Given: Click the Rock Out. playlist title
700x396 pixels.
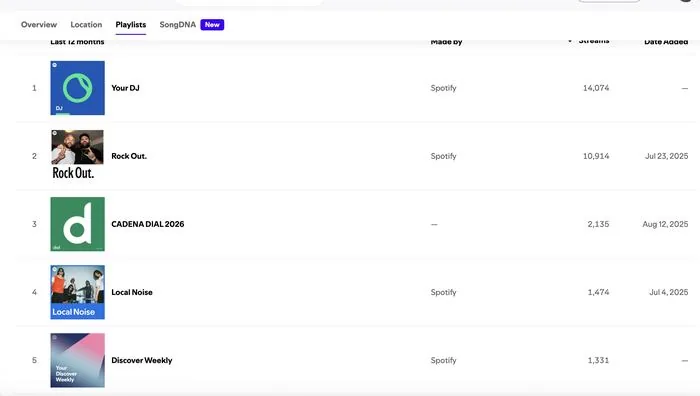Looking at the screenshot, I should pos(129,156).
